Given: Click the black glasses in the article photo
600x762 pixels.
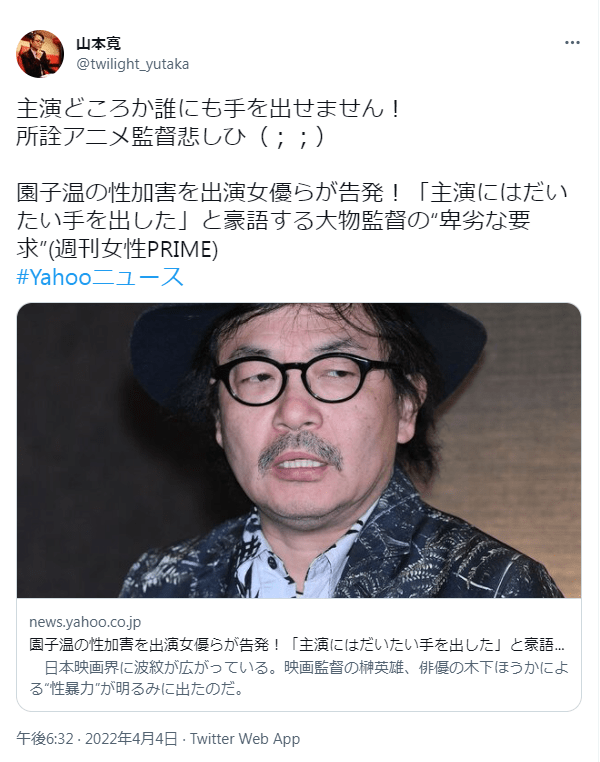Looking at the screenshot, I should (302, 382).
